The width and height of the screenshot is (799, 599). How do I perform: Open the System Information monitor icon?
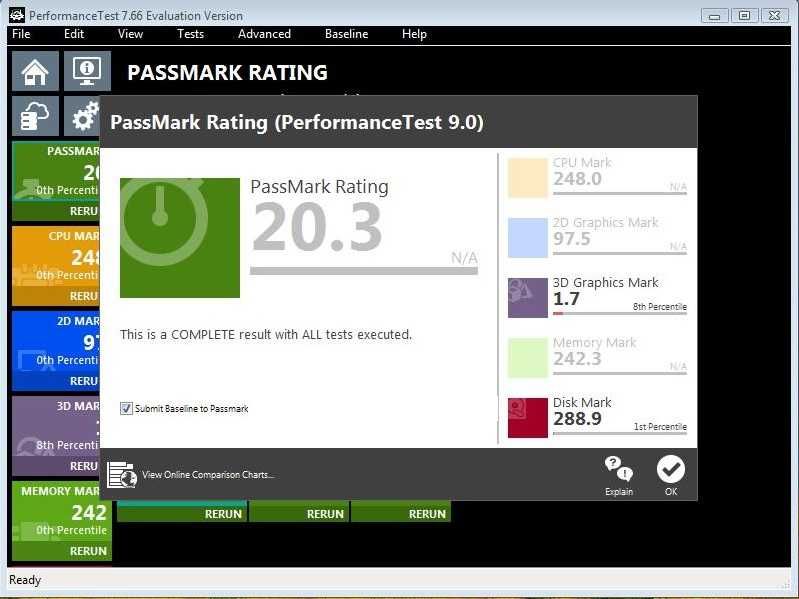click(87, 71)
